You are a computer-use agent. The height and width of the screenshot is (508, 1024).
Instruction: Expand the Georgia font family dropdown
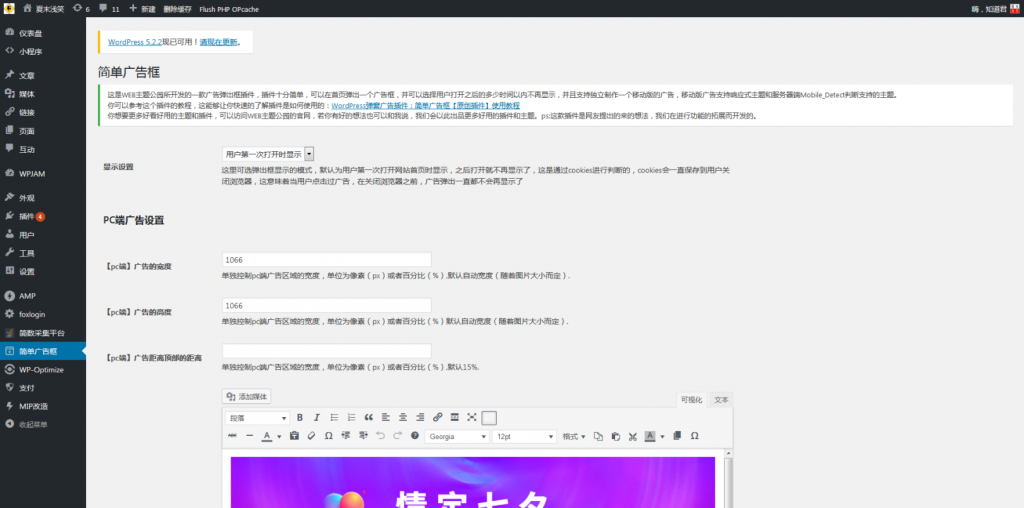tap(456, 436)
